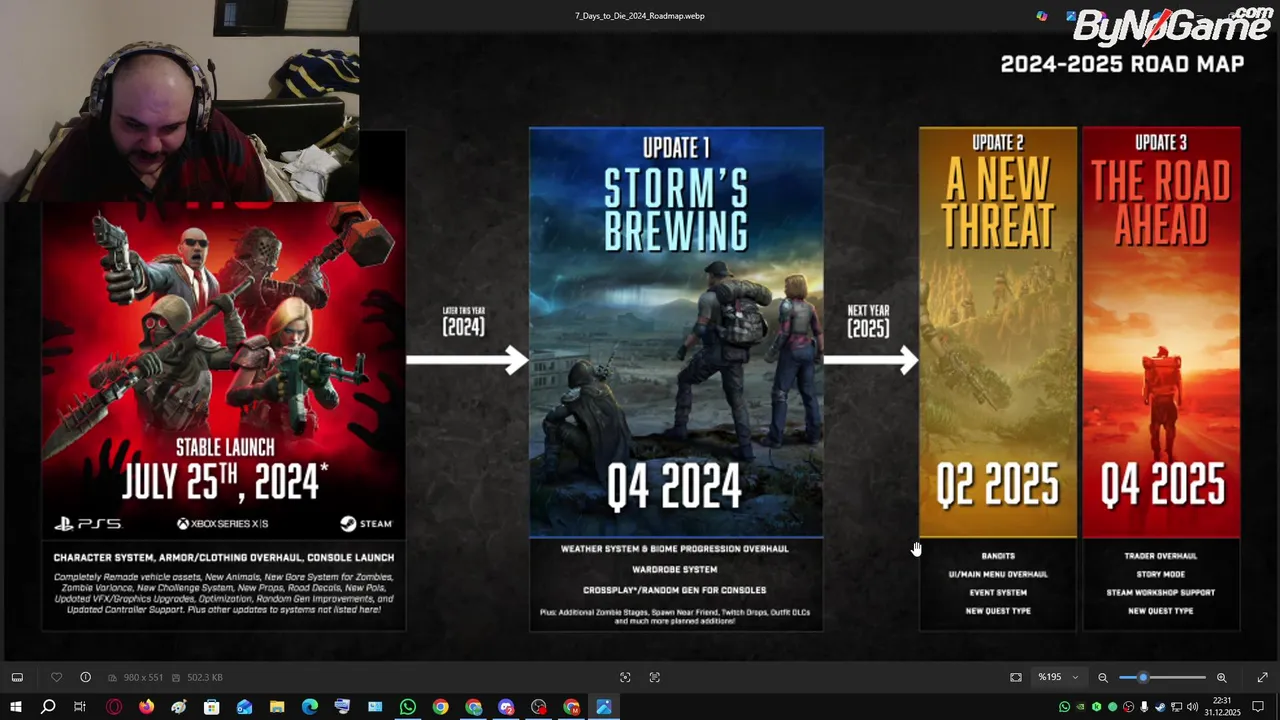
Task: Click the green hexagon K tray icon
Action: point(1096,707)
